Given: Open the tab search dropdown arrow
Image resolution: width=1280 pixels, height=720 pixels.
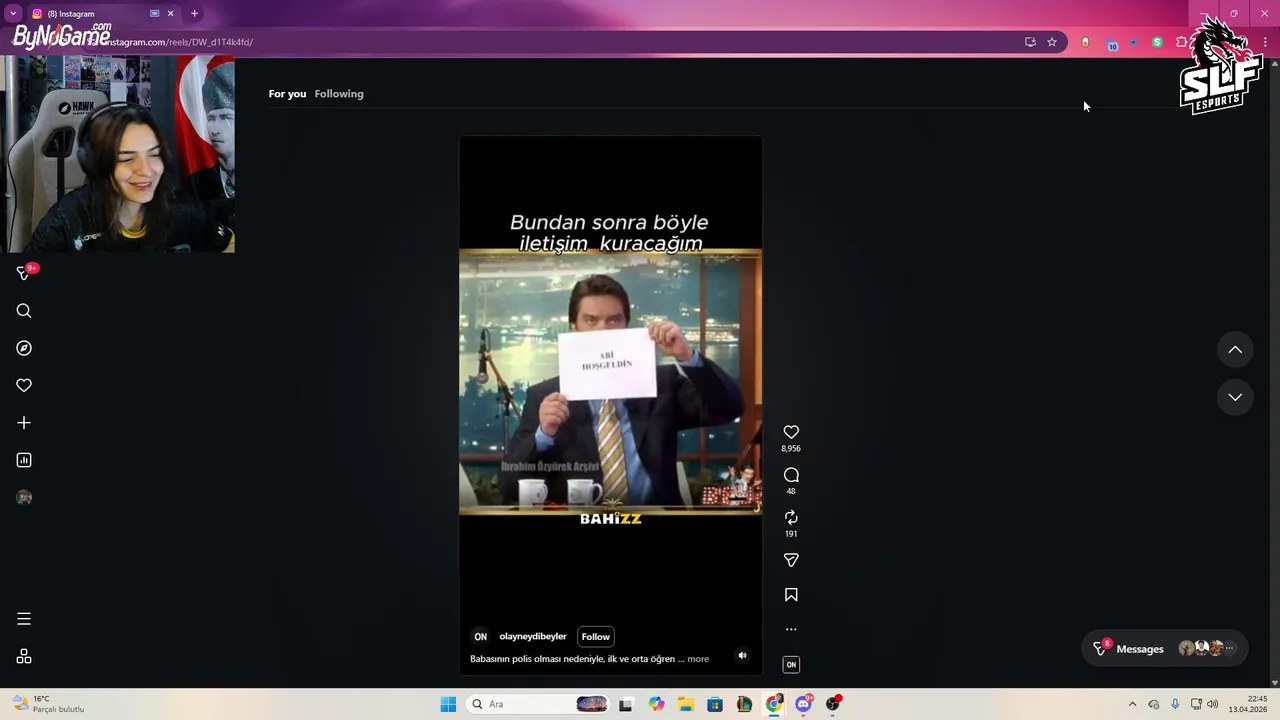Looking at the screenshot, I should point(13,14).
